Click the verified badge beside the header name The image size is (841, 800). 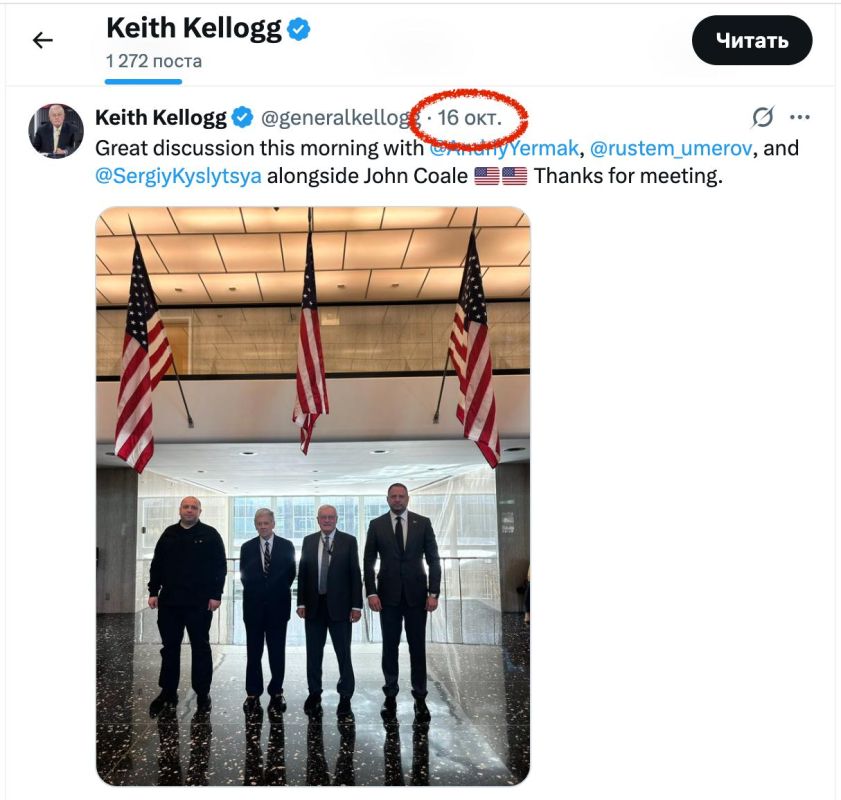(x=300, y=27)
